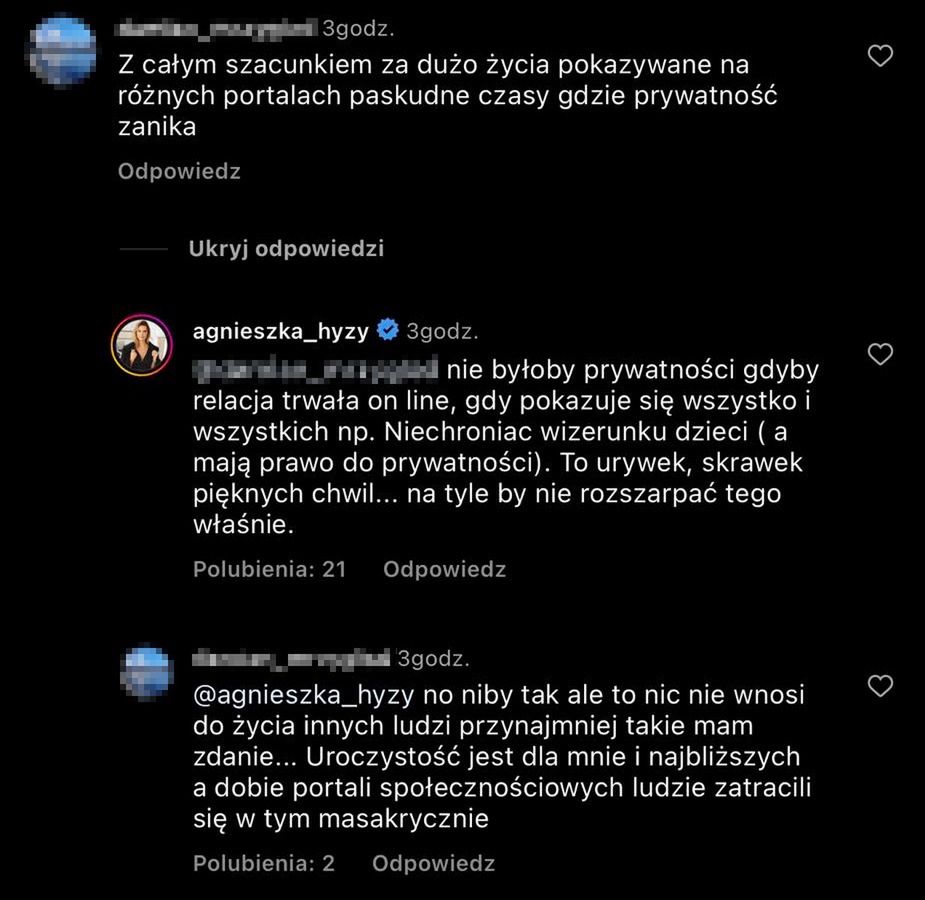
Task: Open the agnieszka_hyzy username link
Action: click(281, 331)
